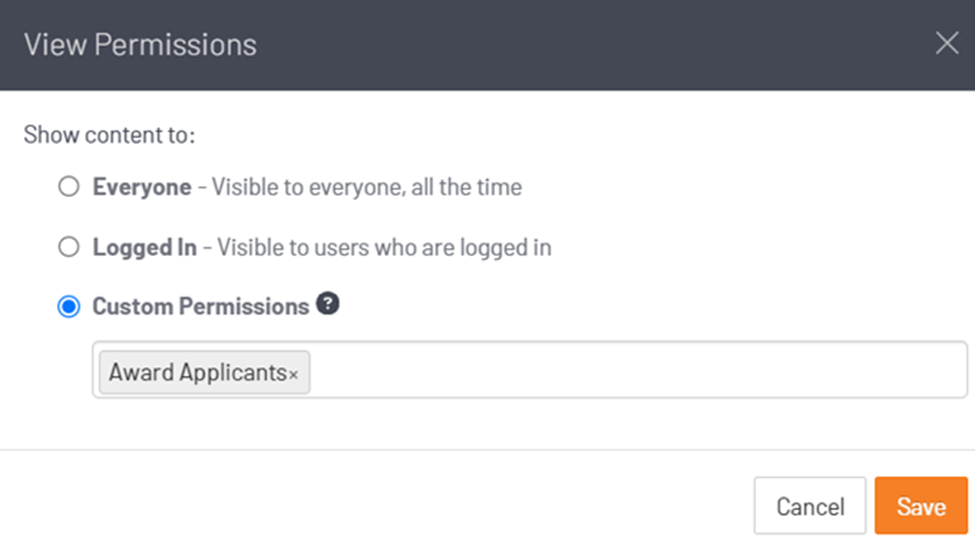Click 'Visible to users who are logged in' text
The height and width of the screenshot is (544, 975).
384,247
